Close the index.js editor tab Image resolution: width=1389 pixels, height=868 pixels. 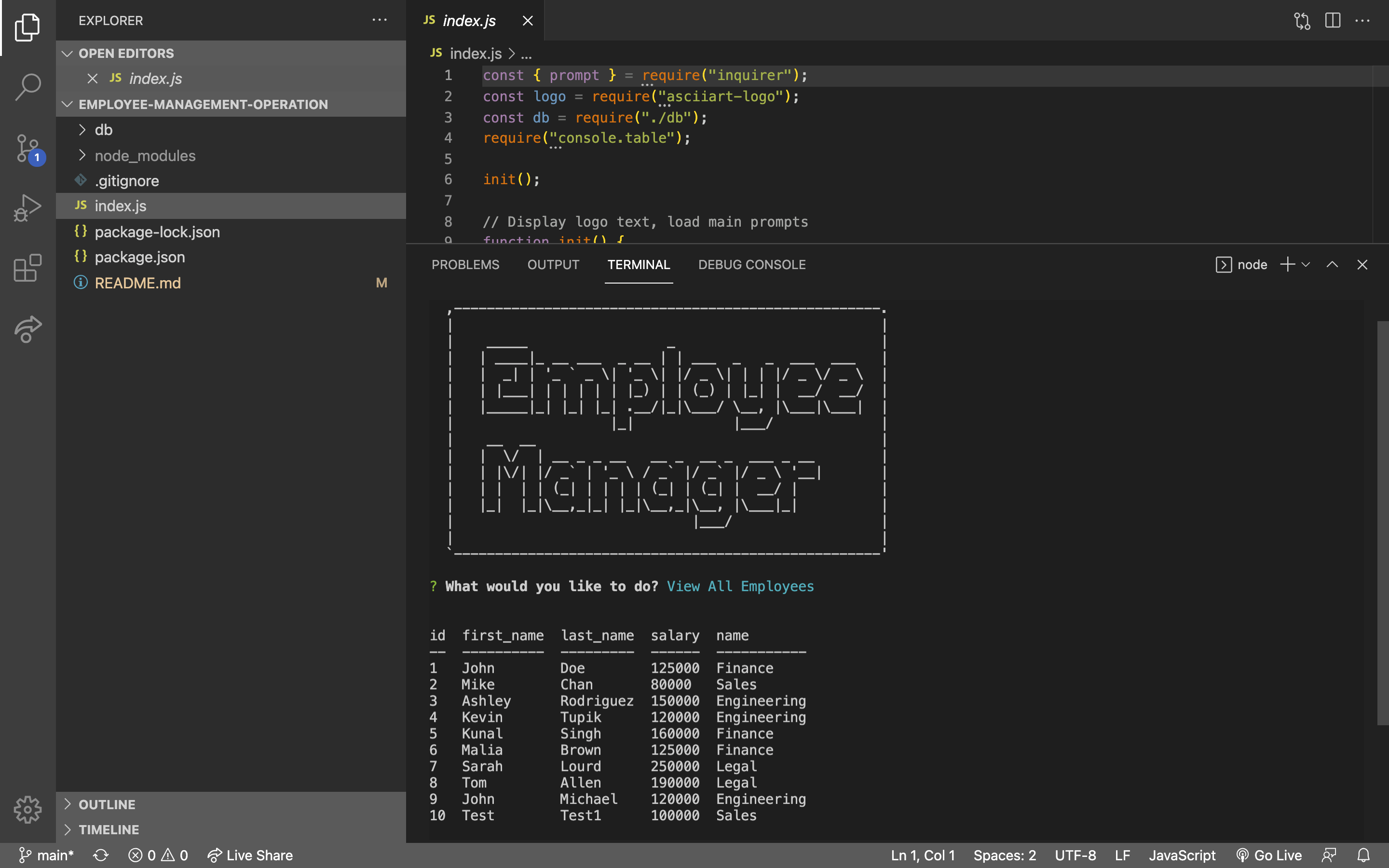pyautogui.click(x=528, y=21)
